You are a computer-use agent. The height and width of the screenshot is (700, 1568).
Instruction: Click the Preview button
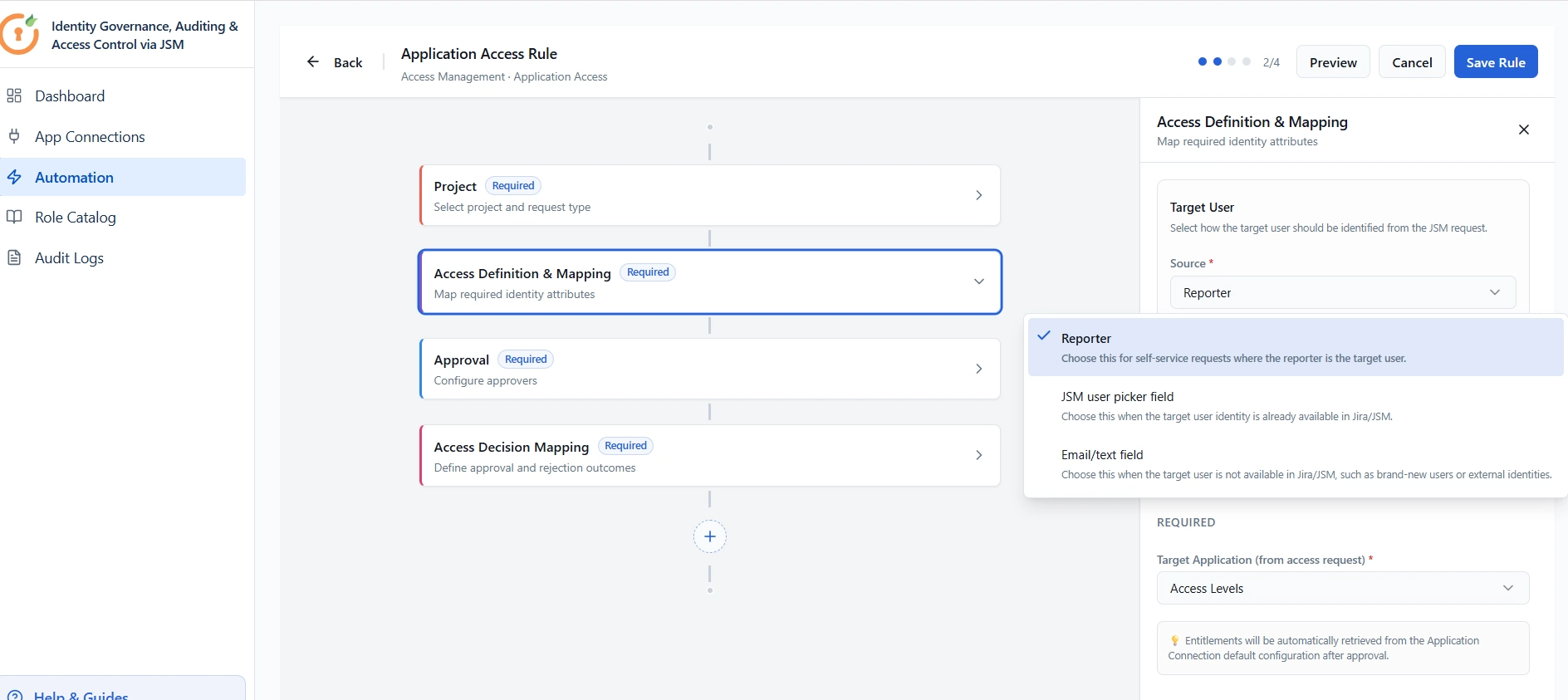click(x=1333, y=61)
